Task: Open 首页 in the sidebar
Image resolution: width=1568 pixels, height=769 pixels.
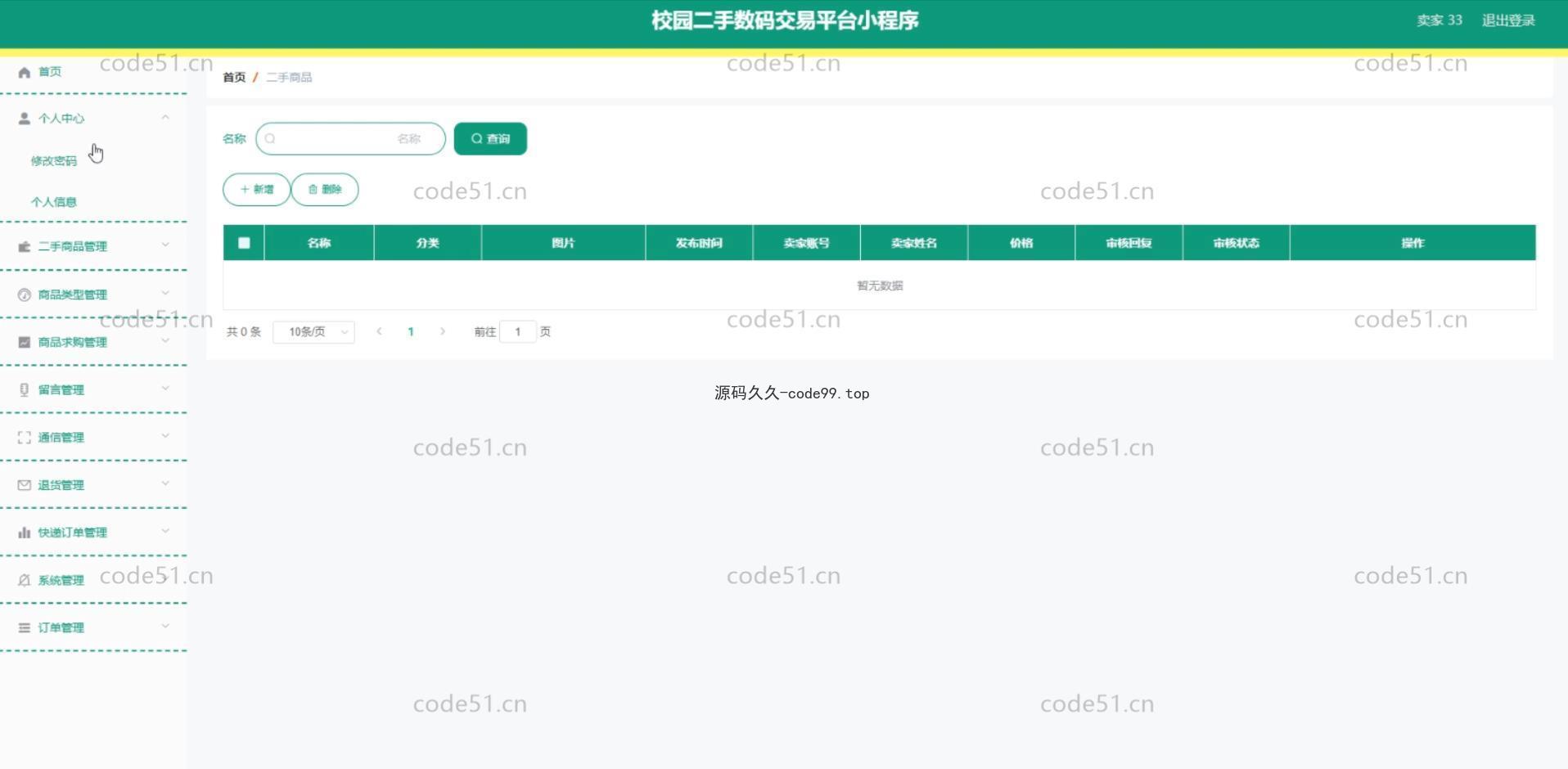Action: pos(50,72)
